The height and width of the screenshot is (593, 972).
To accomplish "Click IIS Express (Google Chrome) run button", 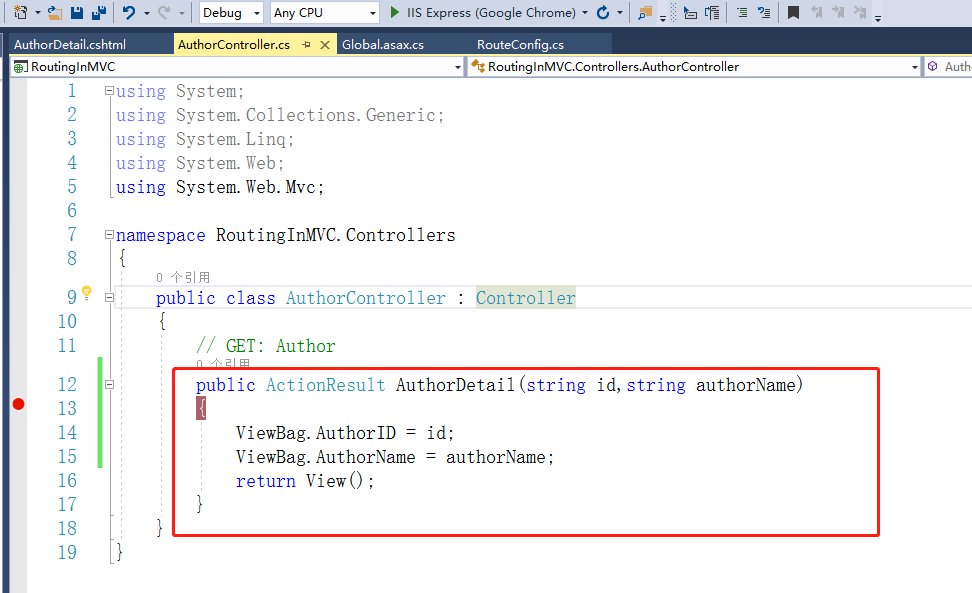I will pos(491,12).
